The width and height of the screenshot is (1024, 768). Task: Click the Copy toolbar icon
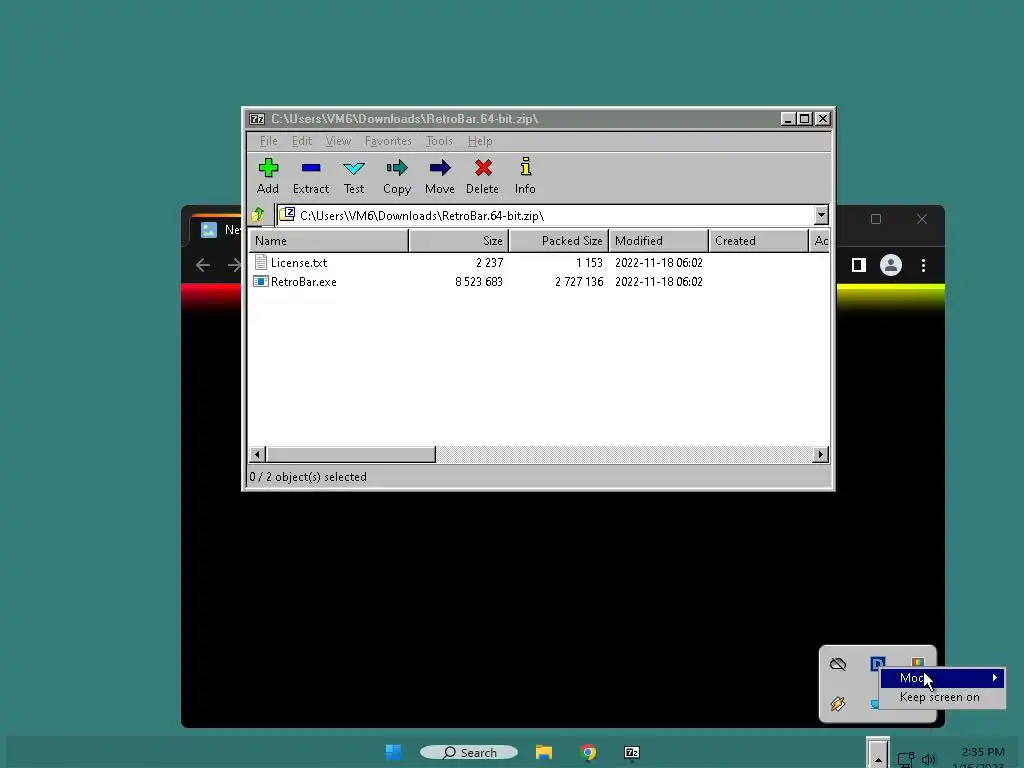(397, 168)
